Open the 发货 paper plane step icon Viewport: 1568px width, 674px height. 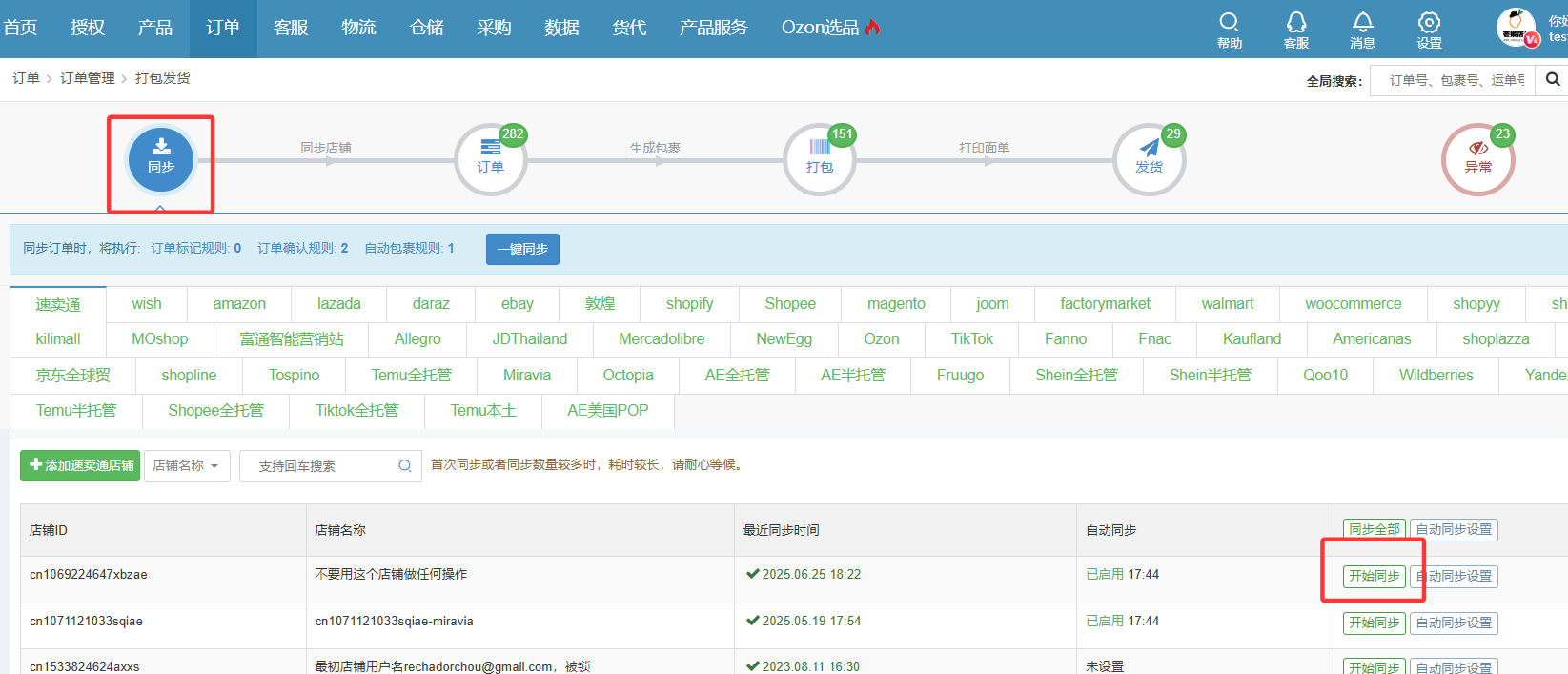click(1150, 159)
